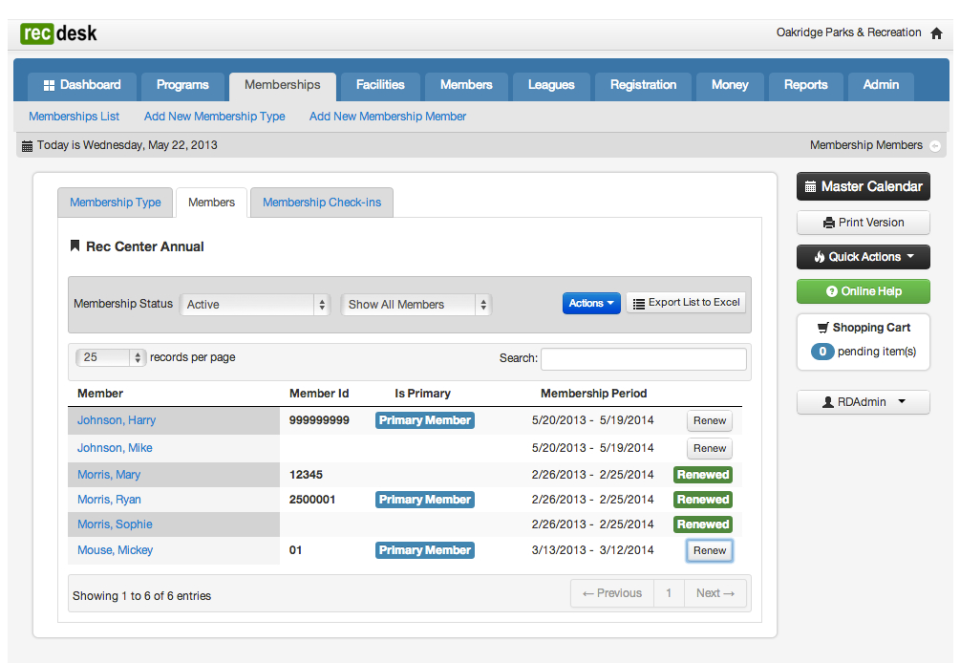The image size is (960, 663).
Task: Open the Membership Status Active dropdown
Action: click(255, 304)
